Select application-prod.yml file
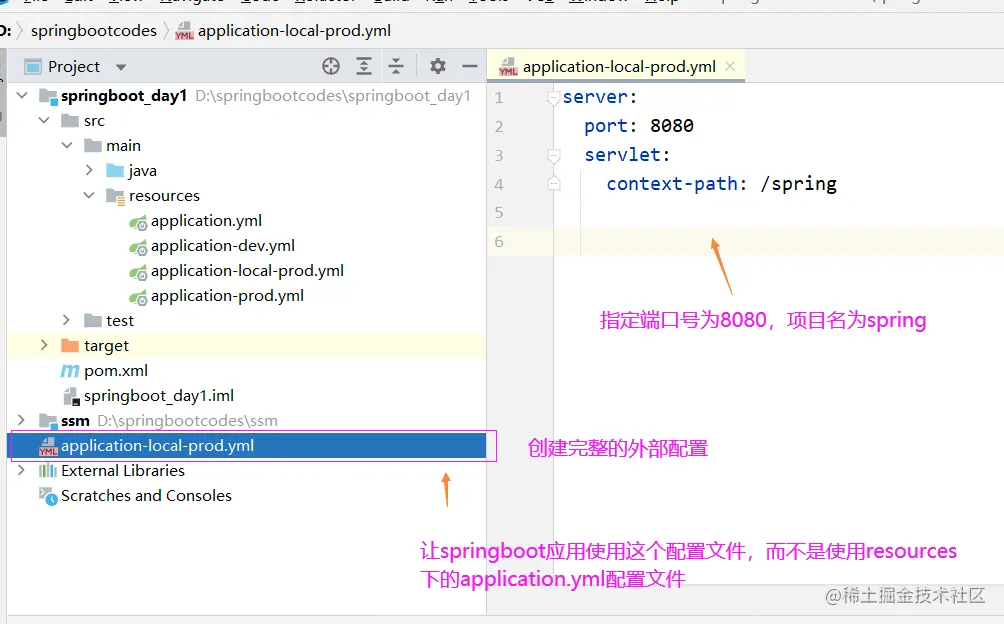The height and width of the screenshot is (624, 1004). [x=227, y=296]
